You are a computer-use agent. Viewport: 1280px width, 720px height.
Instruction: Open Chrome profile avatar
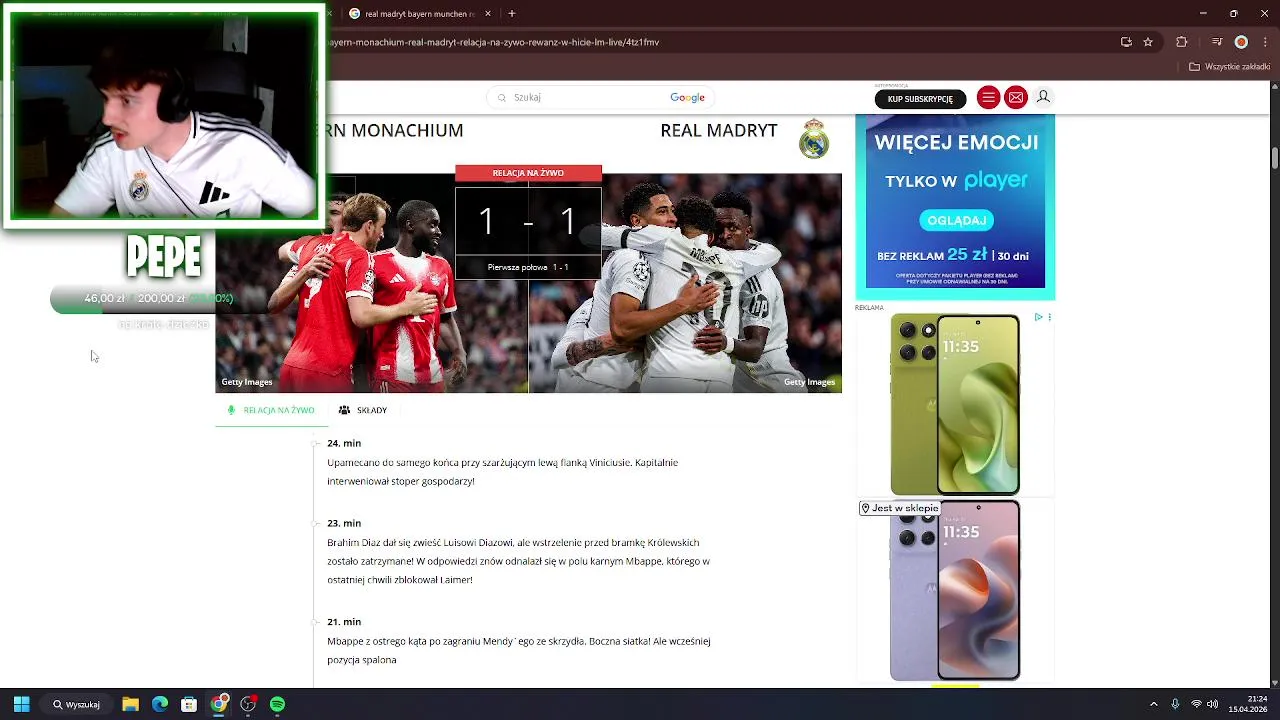point(1241,42)
